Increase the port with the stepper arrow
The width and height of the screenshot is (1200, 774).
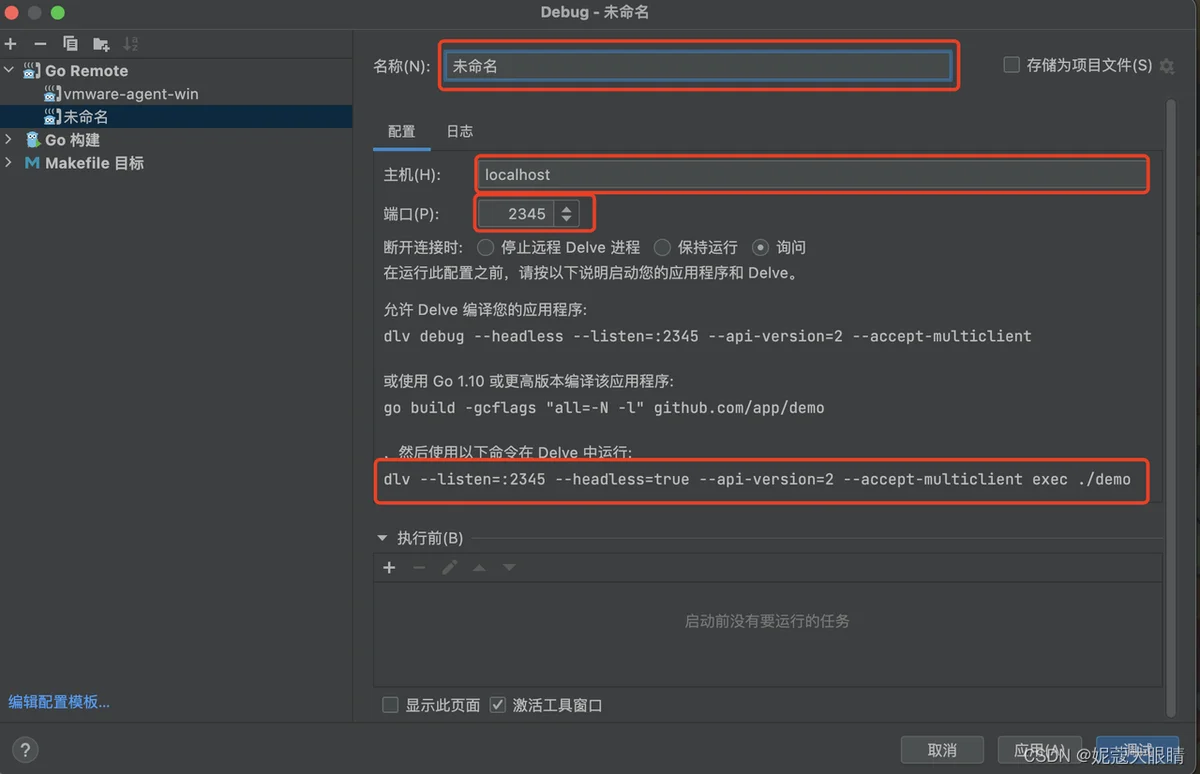point(566,208)
